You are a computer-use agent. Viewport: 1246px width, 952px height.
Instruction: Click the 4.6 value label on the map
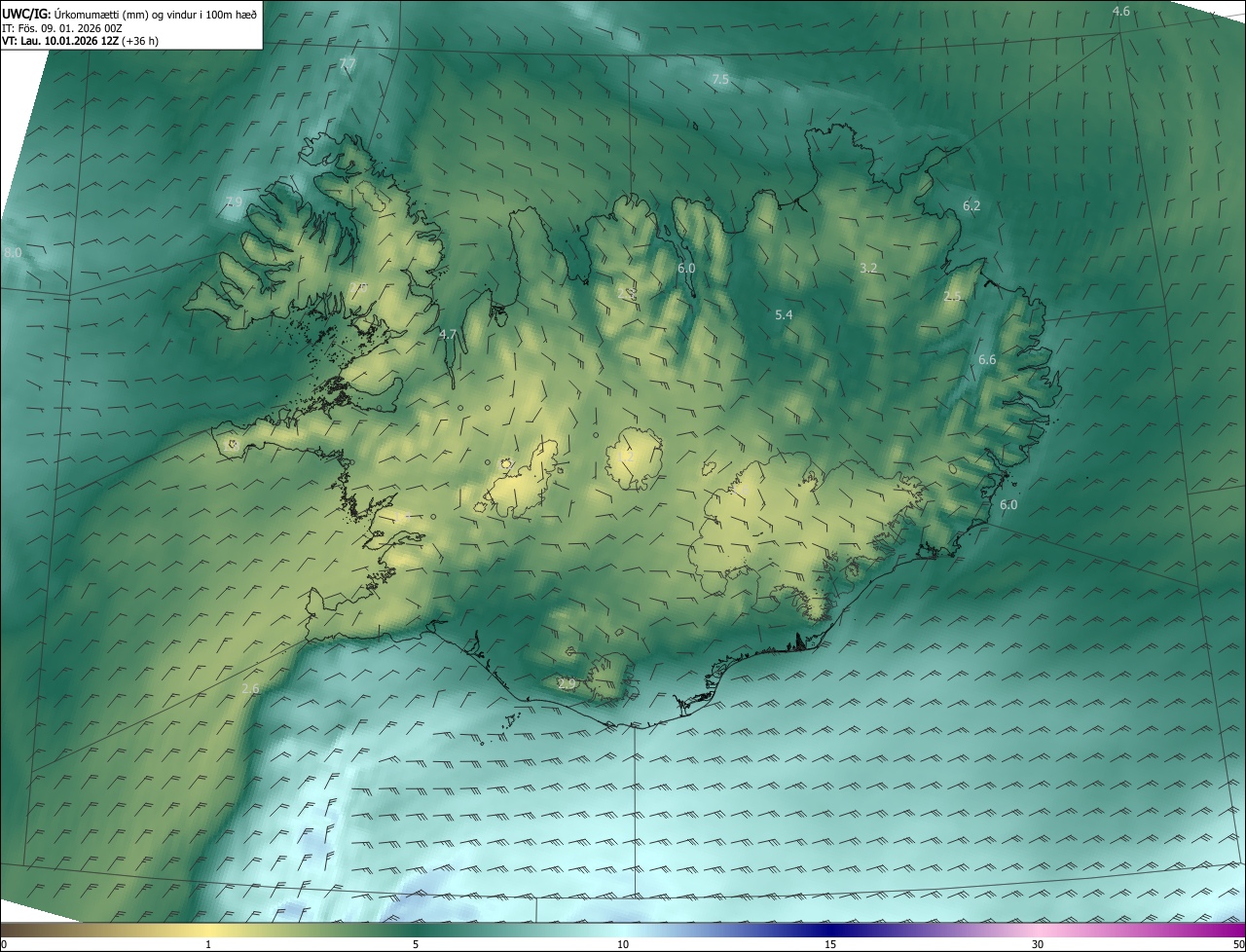pyautogui.click(x=1120, y=12)
